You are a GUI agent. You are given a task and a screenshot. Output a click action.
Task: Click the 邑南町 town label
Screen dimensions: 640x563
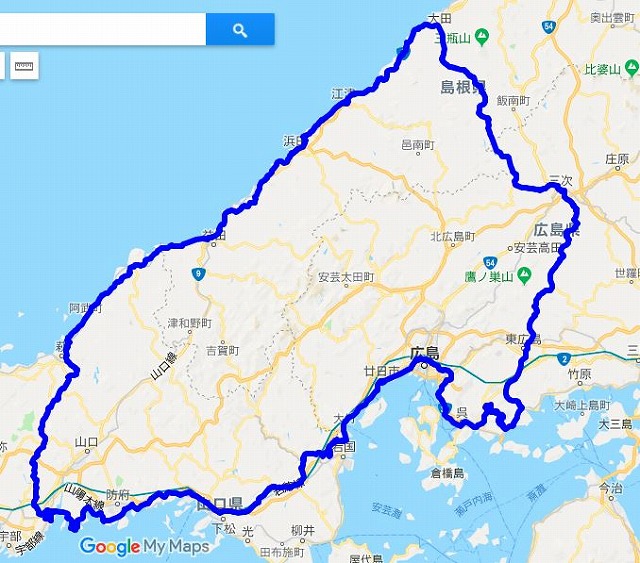tap(418, 145)
